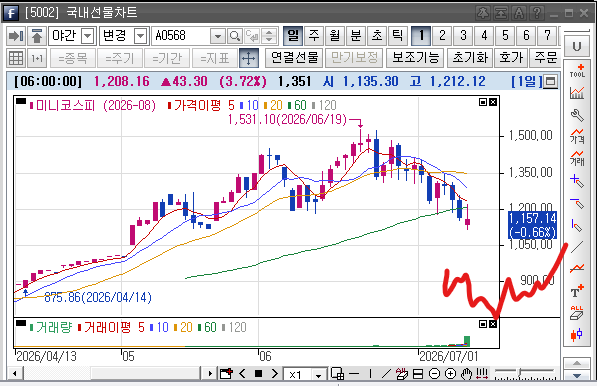Select the text T+ annotation tool
Image resolution: width=597 pixels, height=386 pixels.
(x=577, y=291)
